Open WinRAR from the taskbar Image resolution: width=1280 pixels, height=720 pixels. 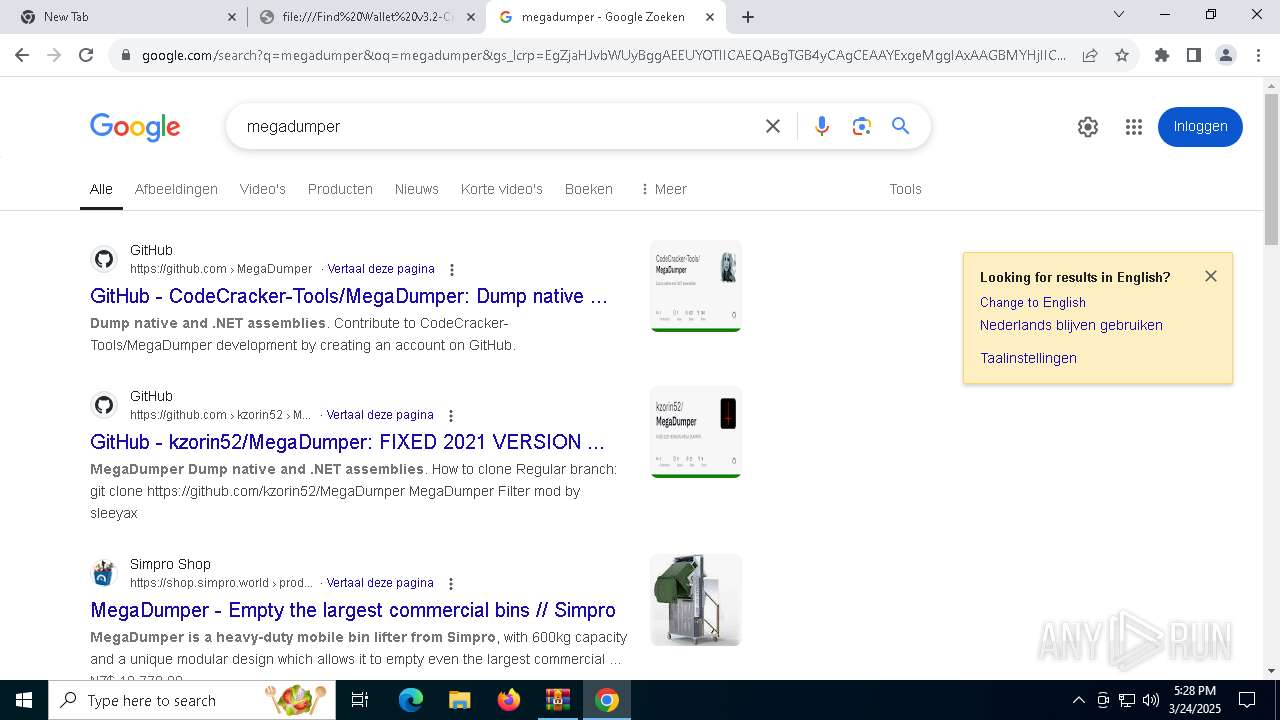[x=557, y=700]
